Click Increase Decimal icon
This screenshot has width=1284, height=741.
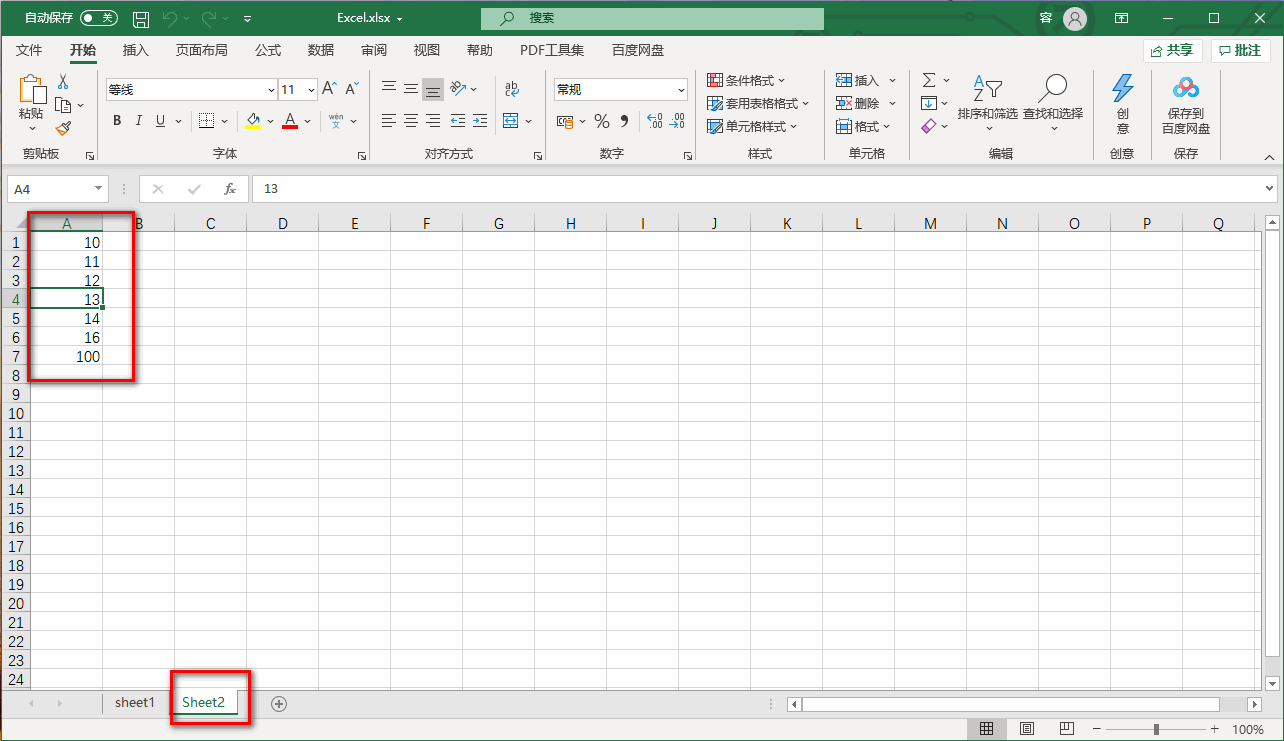click(655, 121)
